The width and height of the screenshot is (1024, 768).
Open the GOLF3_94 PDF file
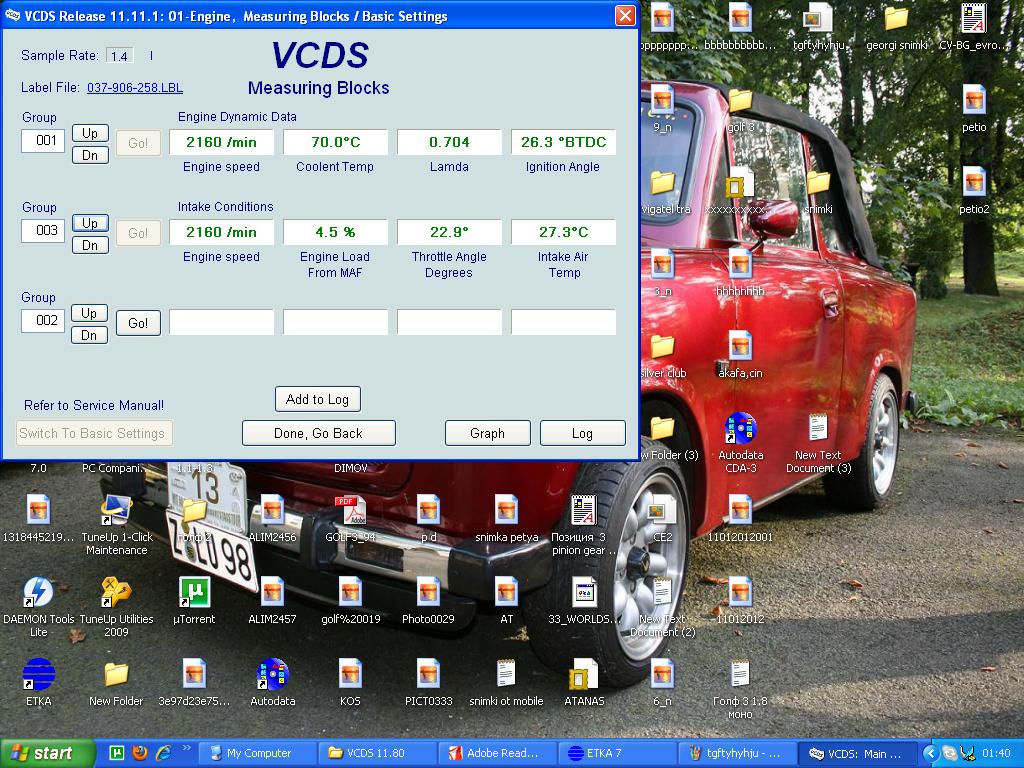350,511
